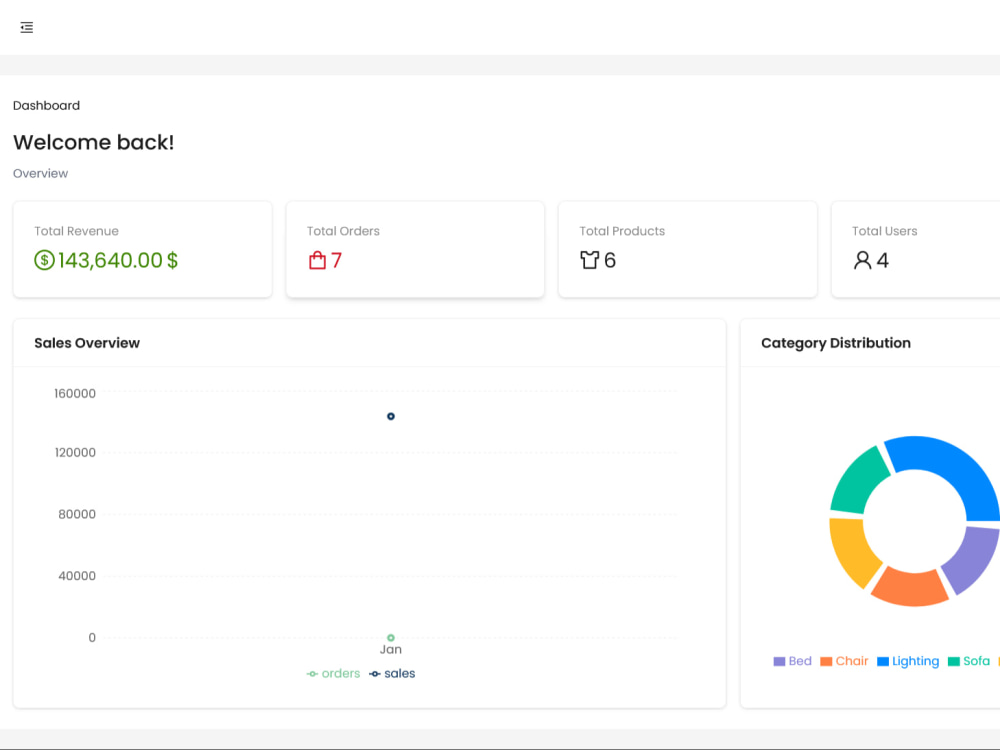The height and width of the screenshot is (750, 1000).
Task: Click the Lighting legend swatch
Action: [883, 661]
